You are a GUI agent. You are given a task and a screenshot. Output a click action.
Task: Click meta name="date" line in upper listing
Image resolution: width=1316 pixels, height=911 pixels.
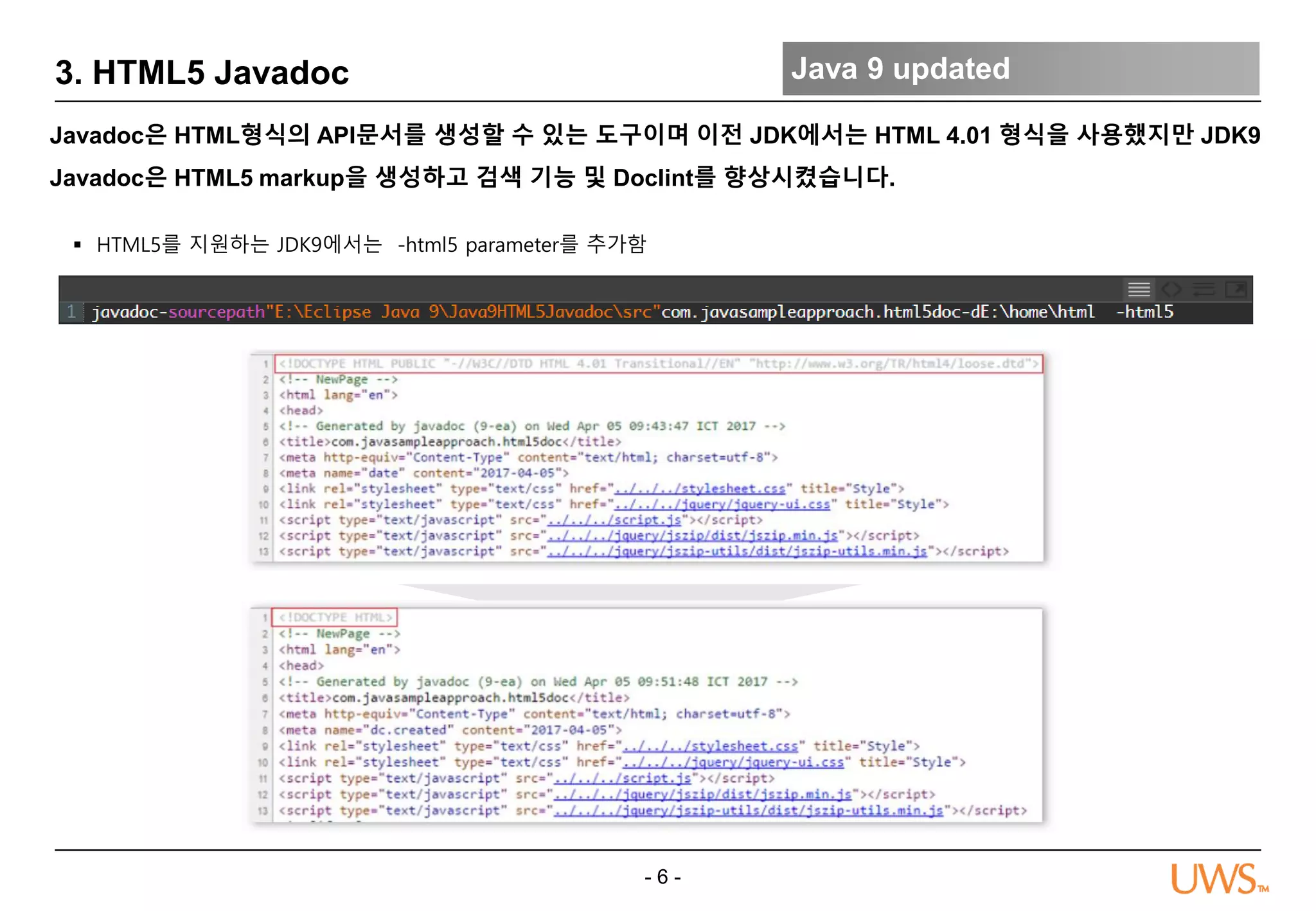(x=423, y=473)
